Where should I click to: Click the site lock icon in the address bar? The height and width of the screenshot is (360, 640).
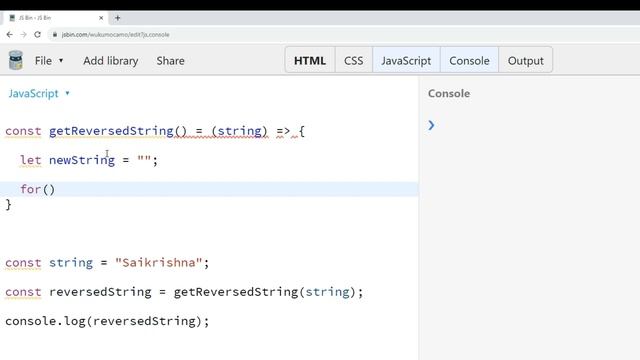[55, 35]
